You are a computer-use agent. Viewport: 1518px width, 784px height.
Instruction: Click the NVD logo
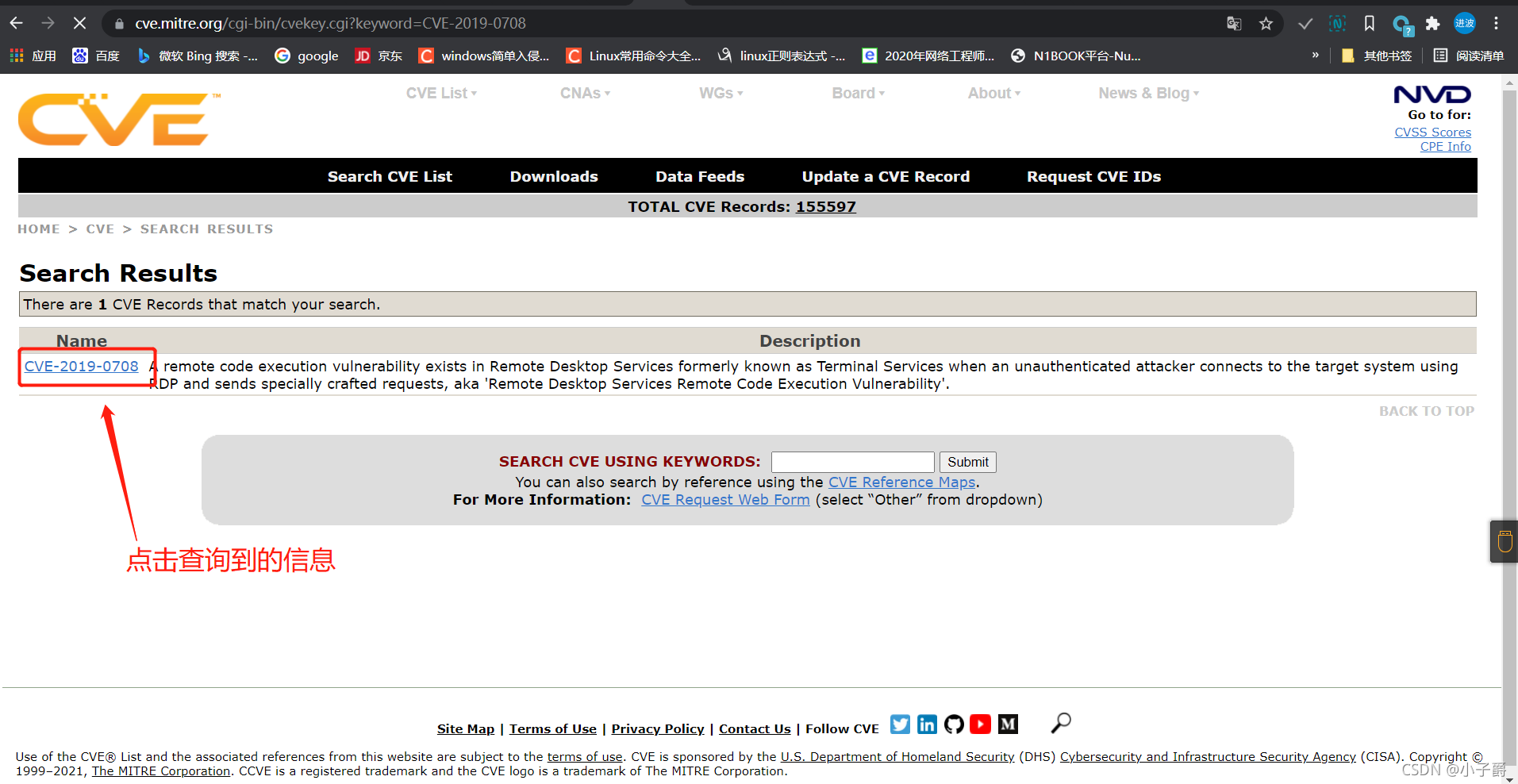click(1432, 95)
